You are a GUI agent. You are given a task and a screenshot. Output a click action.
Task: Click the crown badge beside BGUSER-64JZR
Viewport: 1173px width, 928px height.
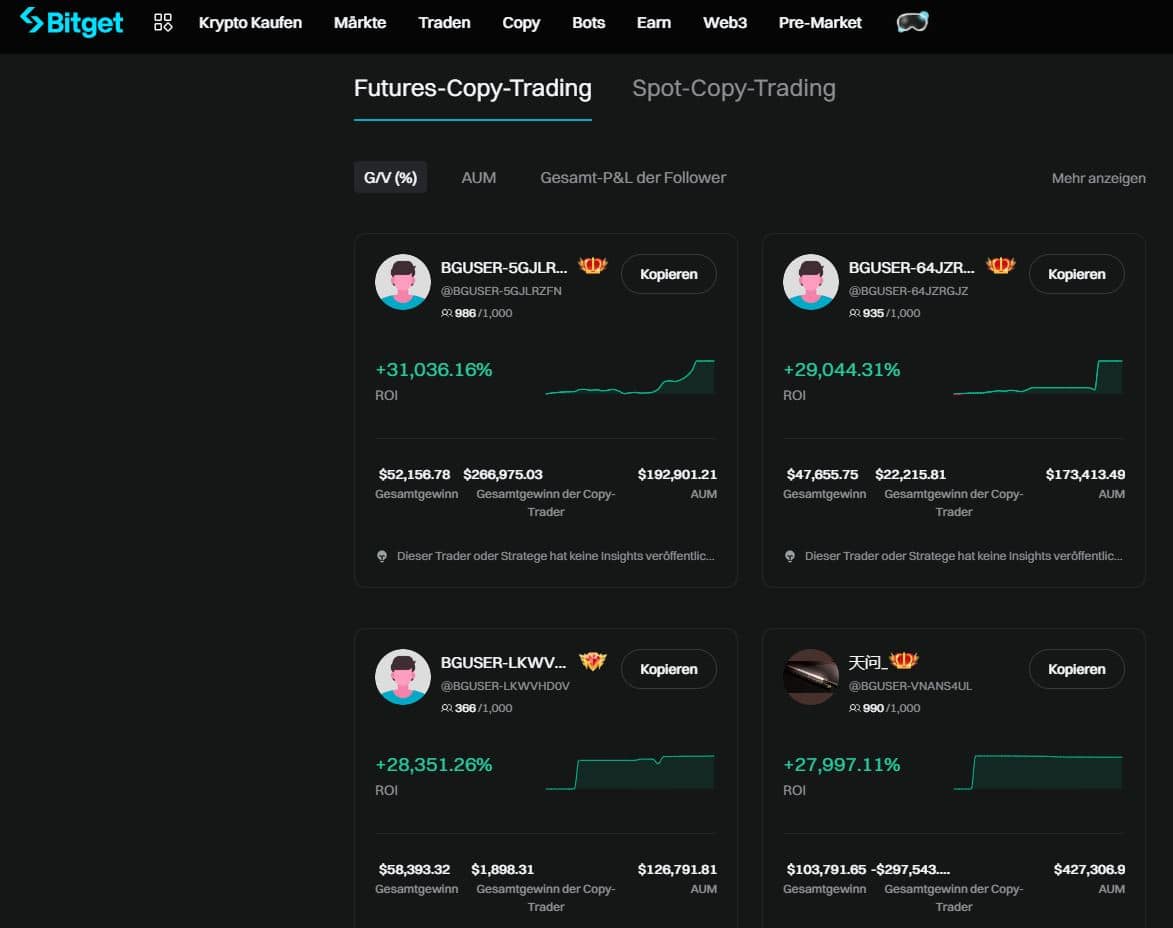[x=1000, y=265]
